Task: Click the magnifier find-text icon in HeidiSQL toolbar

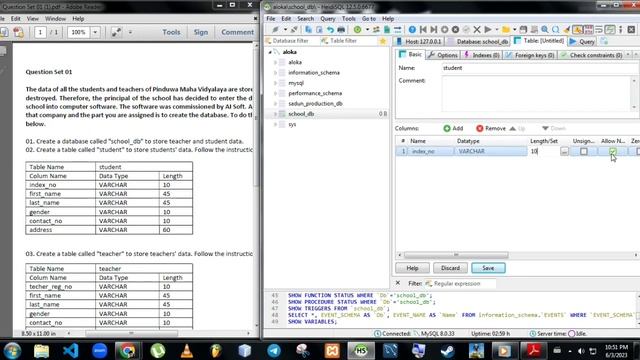Action: point(545,29)
